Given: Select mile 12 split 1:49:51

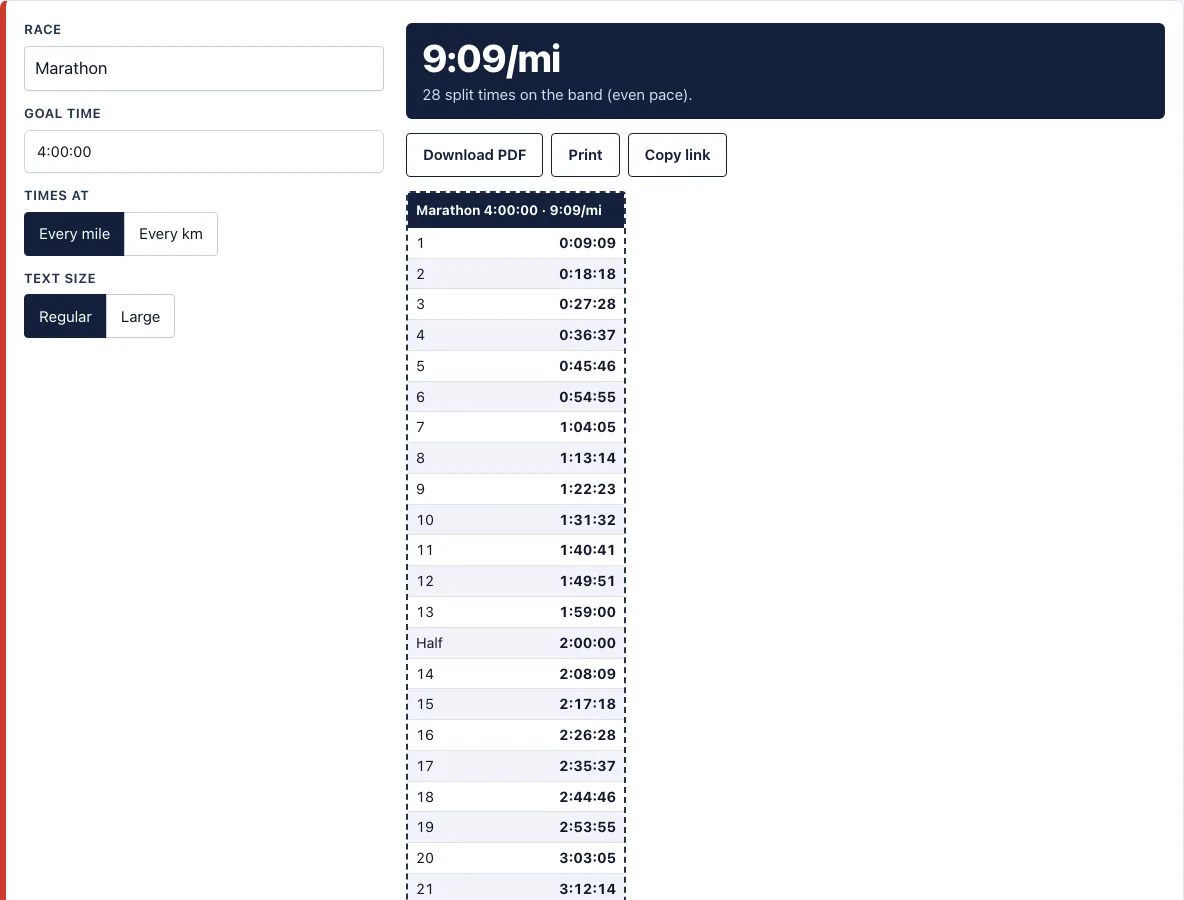Looking at the screenshot, I should tap(587, 581).
